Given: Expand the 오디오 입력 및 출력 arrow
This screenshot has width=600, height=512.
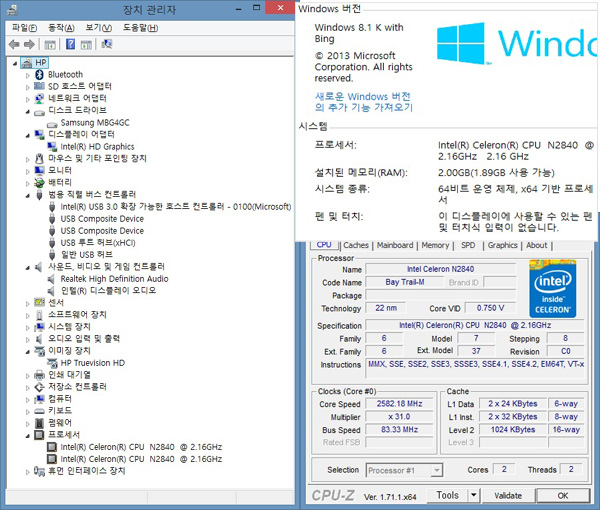Looking at the screenshot, I should (x=28, y=340).
